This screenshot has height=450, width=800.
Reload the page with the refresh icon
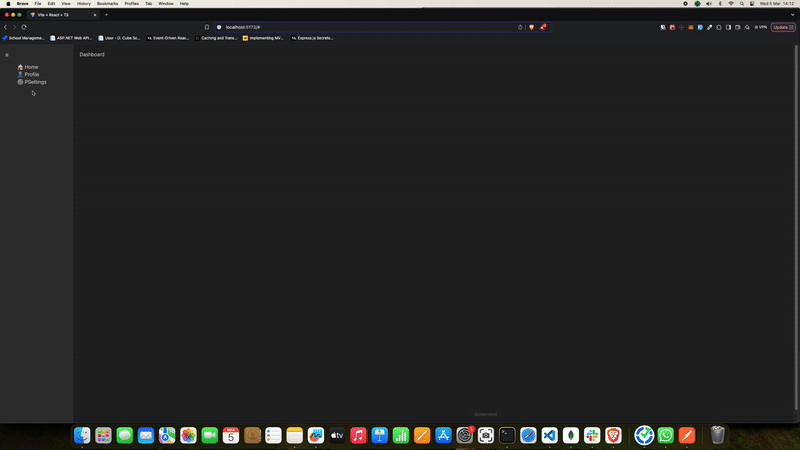point(24,27)
